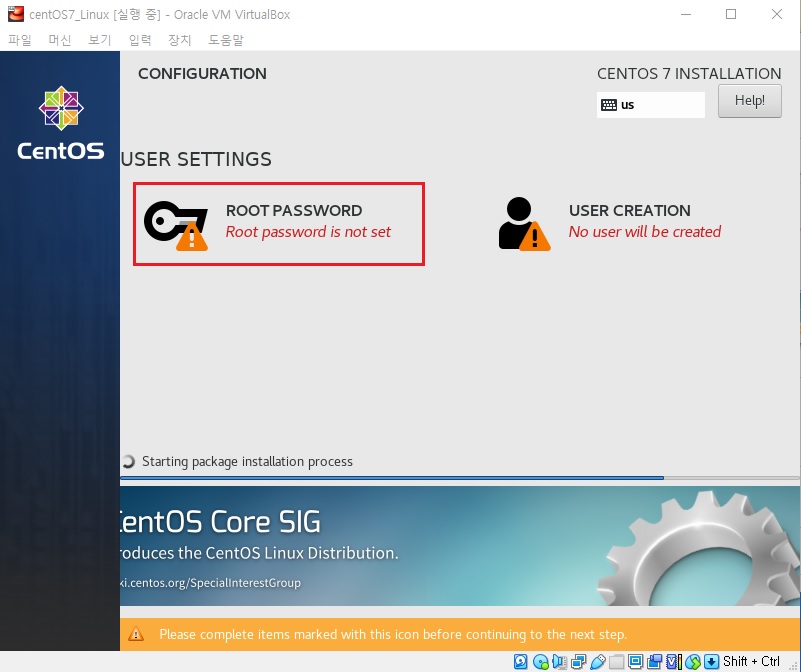Open the 머신 menu
Screen dimensions: 801x672
(60, 40)
